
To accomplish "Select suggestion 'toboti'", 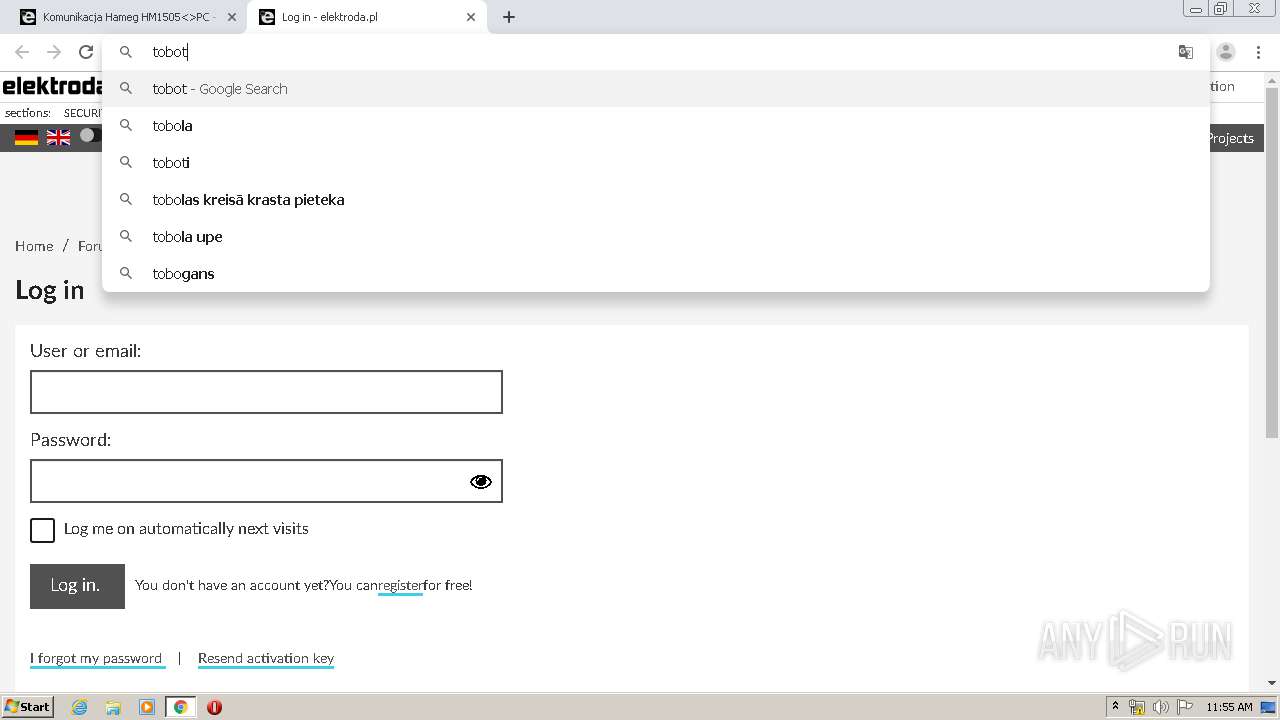I will pyautogui.click(x=656, y=163).
